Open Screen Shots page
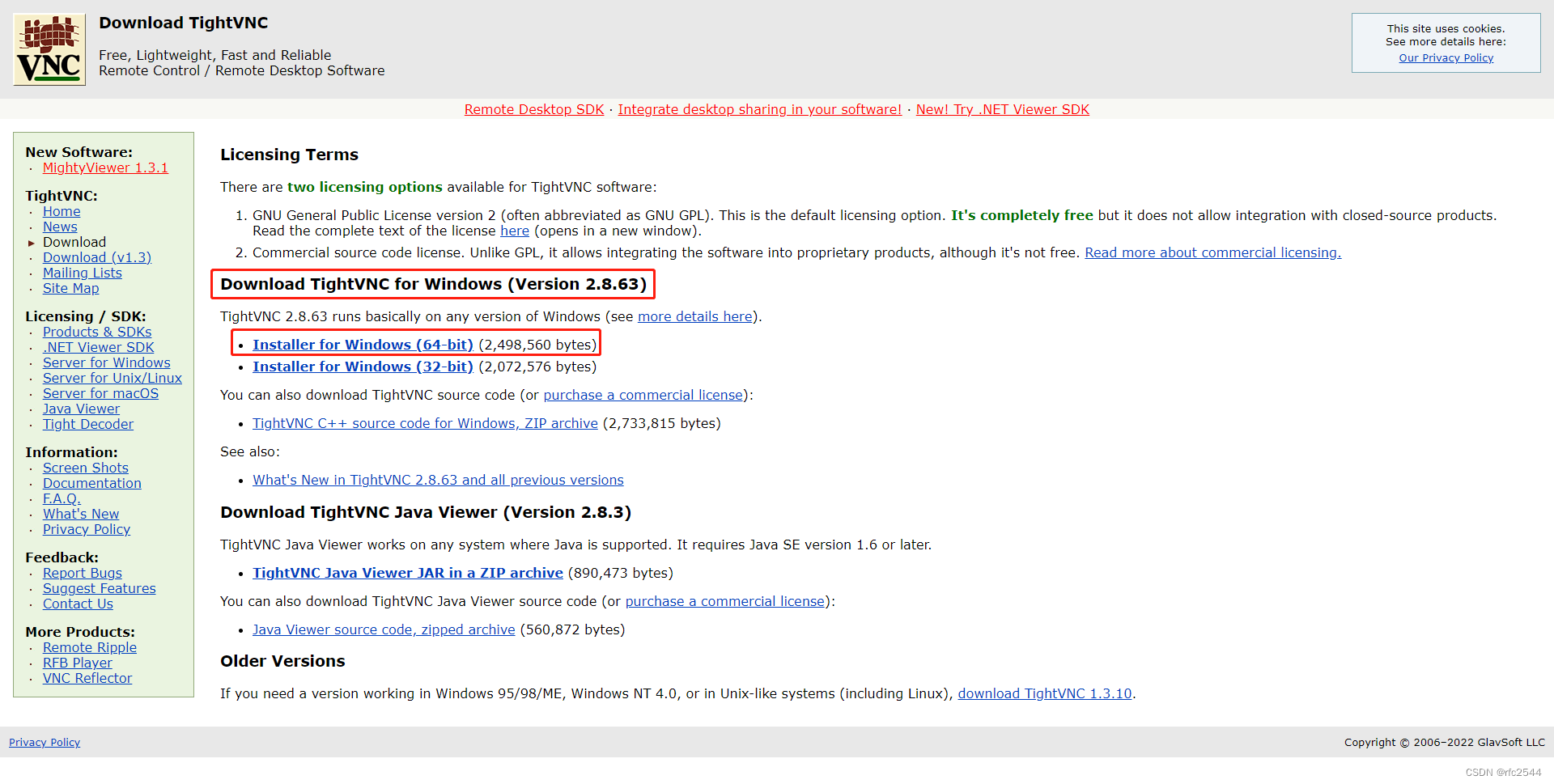Viewport: 1554px width, 784px height. tap(86, 468)
